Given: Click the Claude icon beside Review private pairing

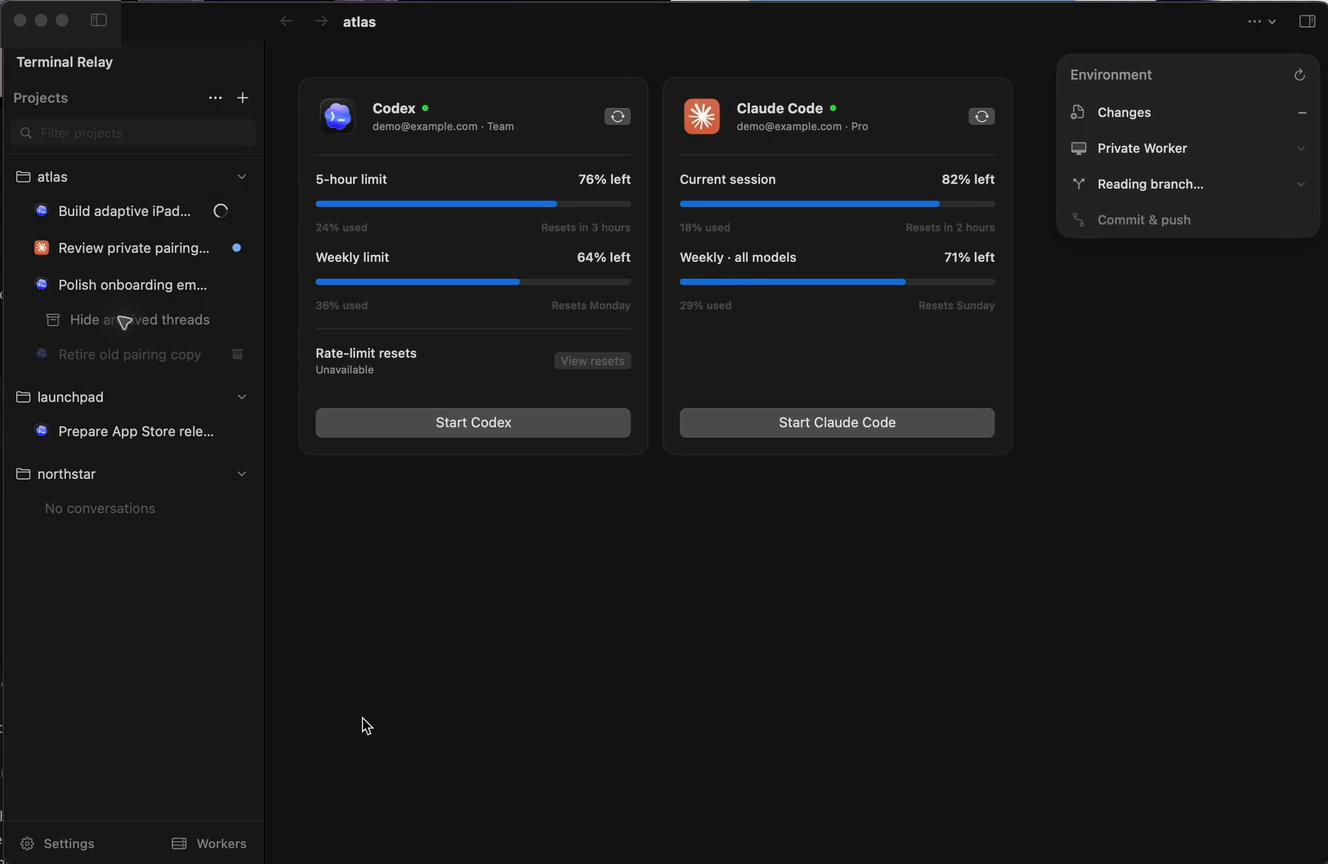Looking at the screenshot, I should click(41, 248).
